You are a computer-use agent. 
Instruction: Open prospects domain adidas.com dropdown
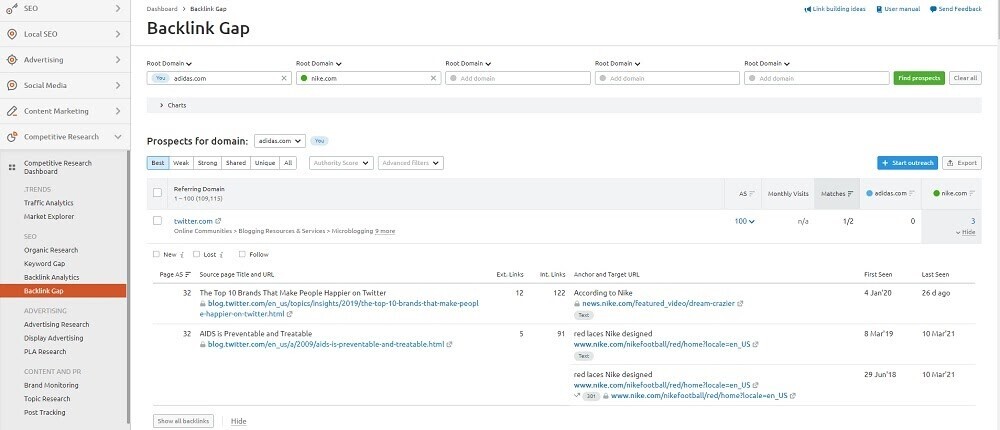tap(280, 141)
